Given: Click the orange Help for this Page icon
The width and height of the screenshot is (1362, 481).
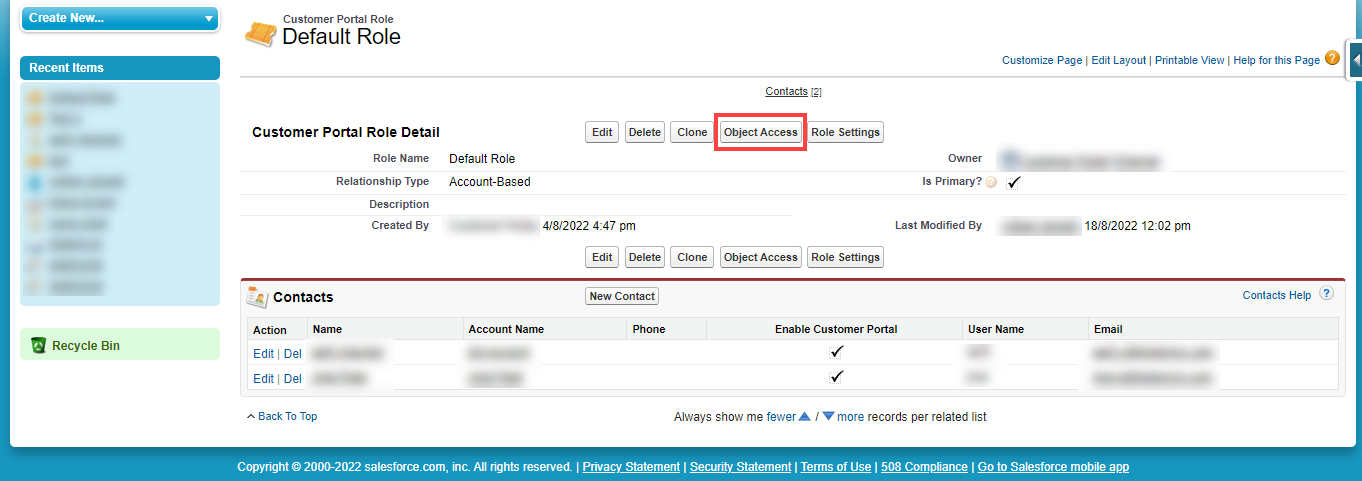Looking at the screenshot, I should click(1332, 59).
